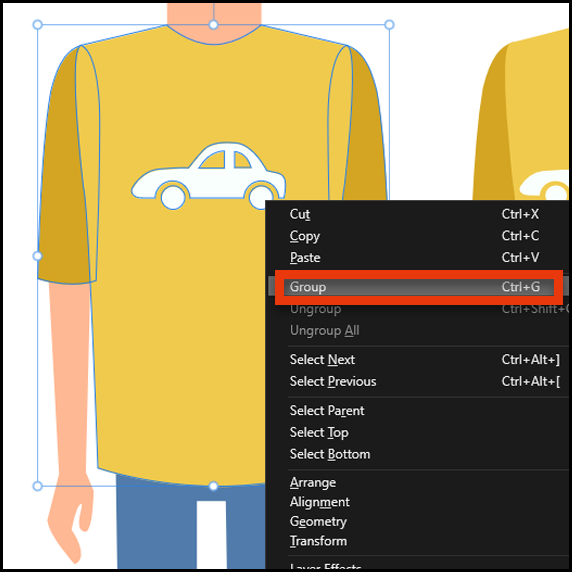Choose Select Bottom from the menu

tap(418, 454)
